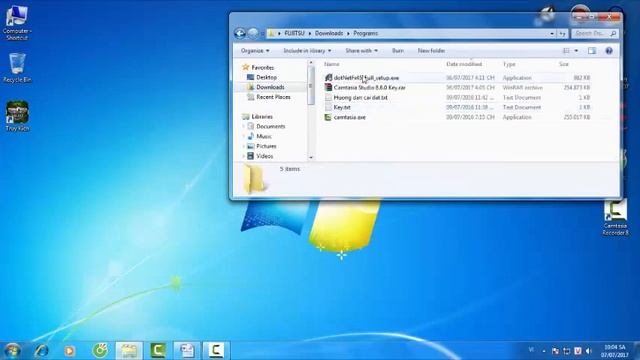The height and width of the screenshot is (360, 640).
Task: Open the recent pages dropdown beside Forward
Action: coord(262,33)
